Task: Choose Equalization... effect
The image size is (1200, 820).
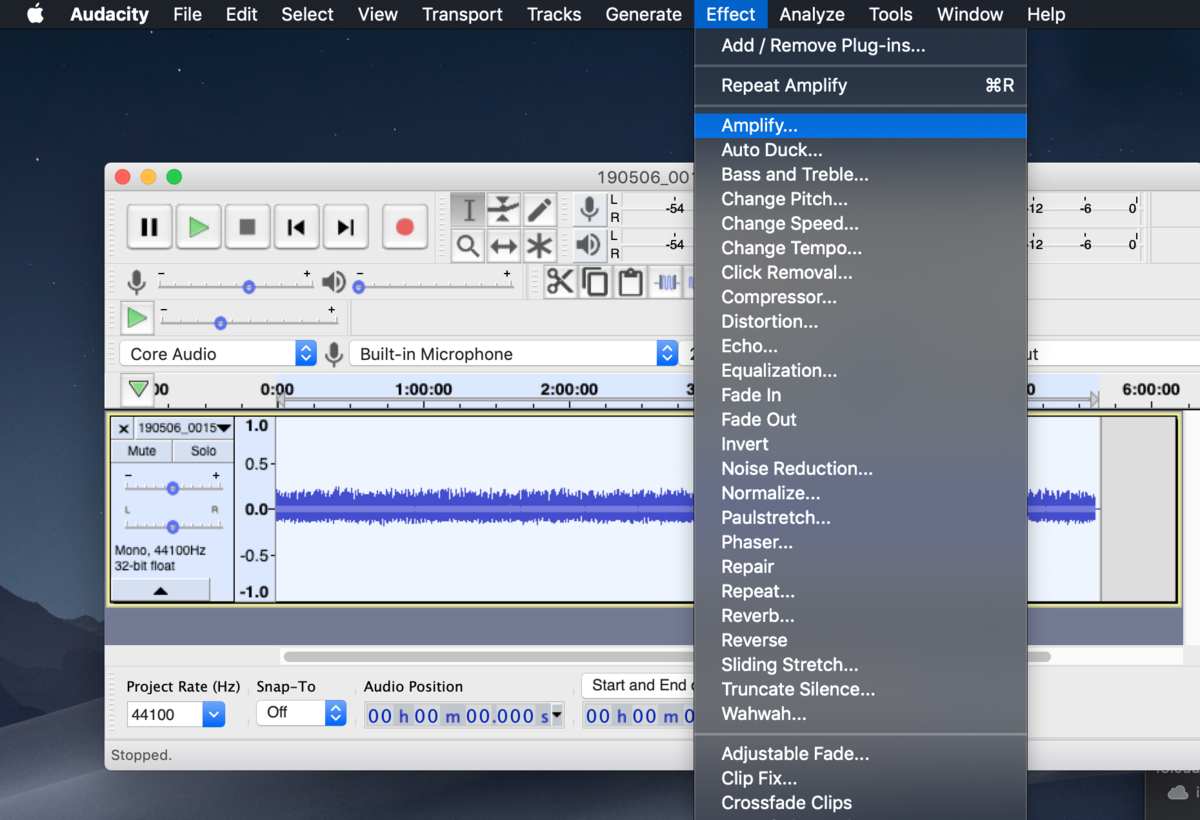Action: click(x=860, y=370)
